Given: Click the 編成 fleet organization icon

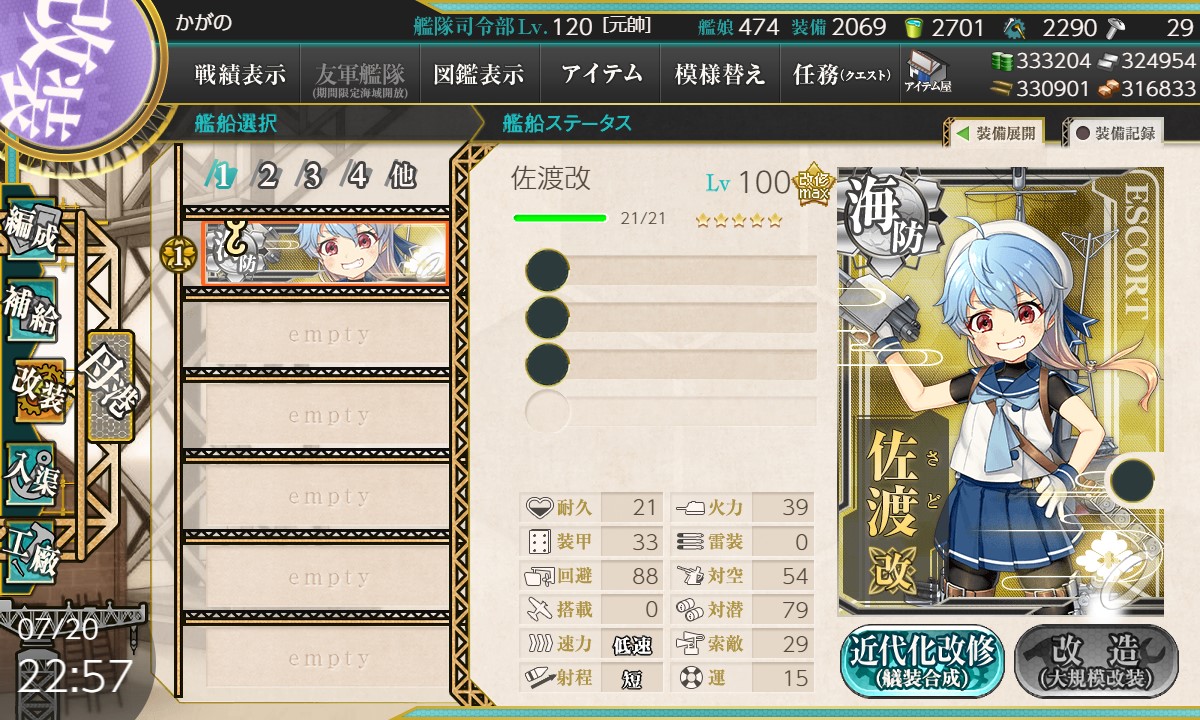Looking at the screenshot, I should click(x=31, y=230).
